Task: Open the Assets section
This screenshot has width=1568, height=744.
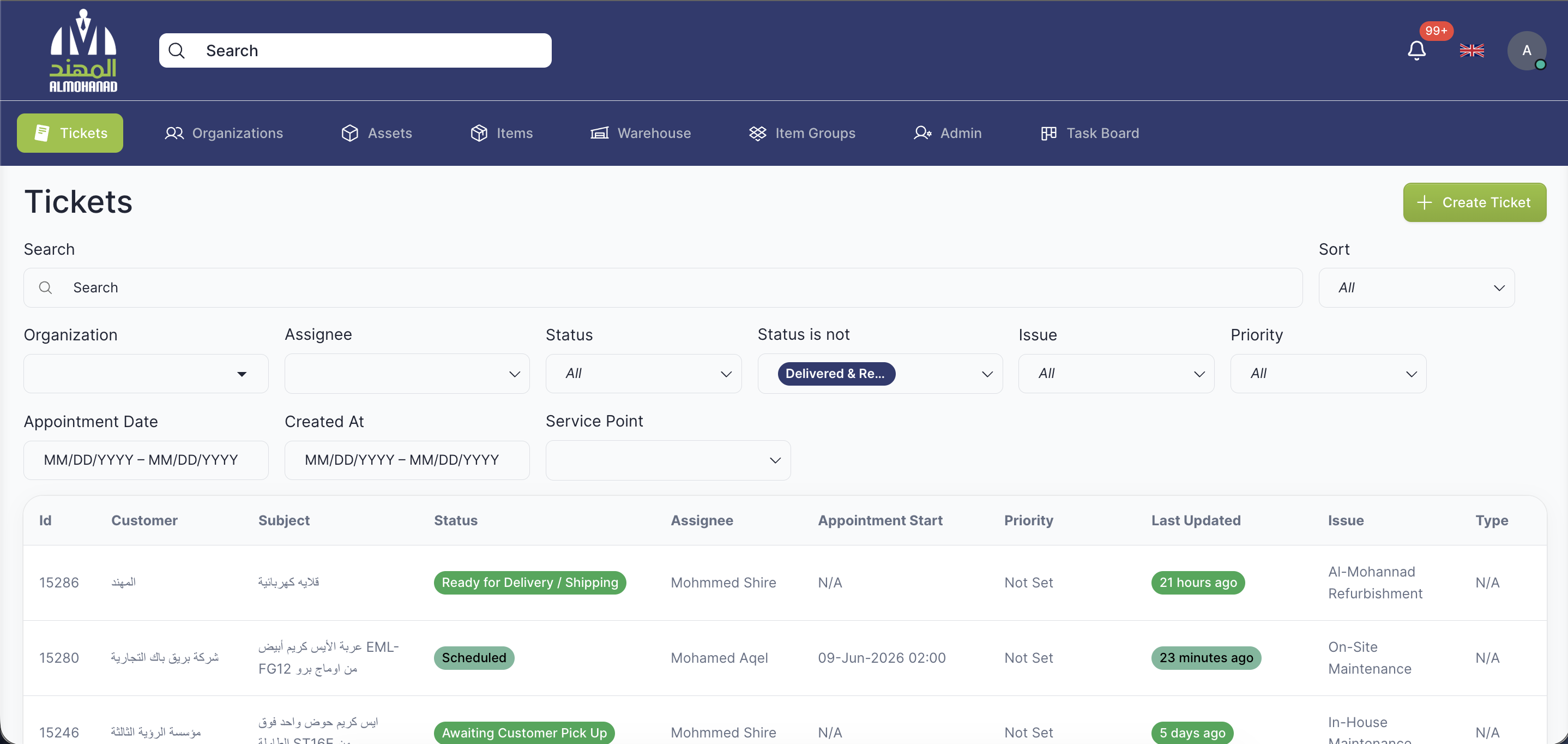Action: [x=377, y=133]
